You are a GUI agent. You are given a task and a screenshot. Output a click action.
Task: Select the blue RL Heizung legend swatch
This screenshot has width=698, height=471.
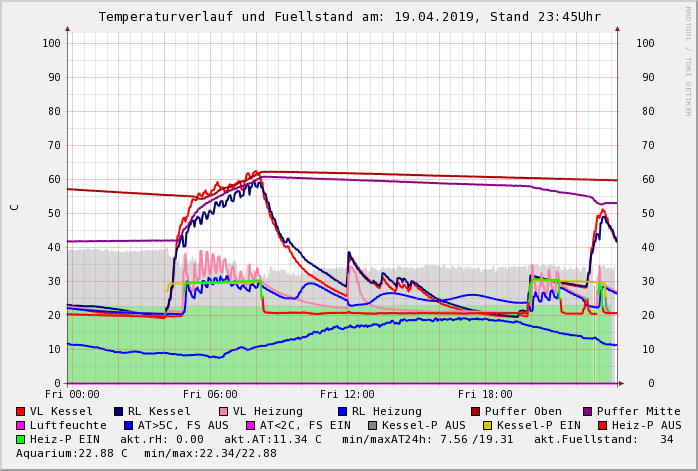point(342,411)
